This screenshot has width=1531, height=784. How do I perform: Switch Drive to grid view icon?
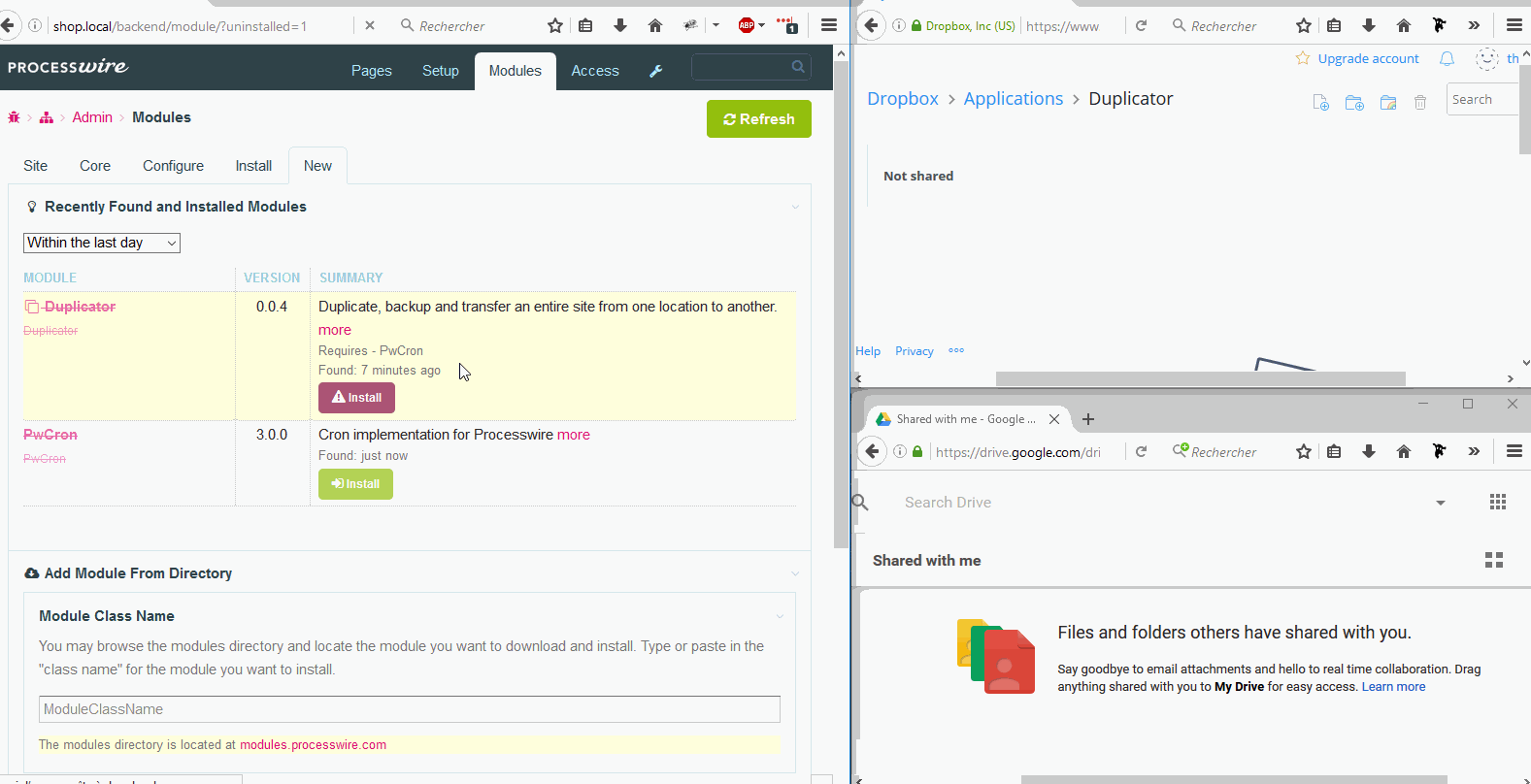coord(1494,560)
